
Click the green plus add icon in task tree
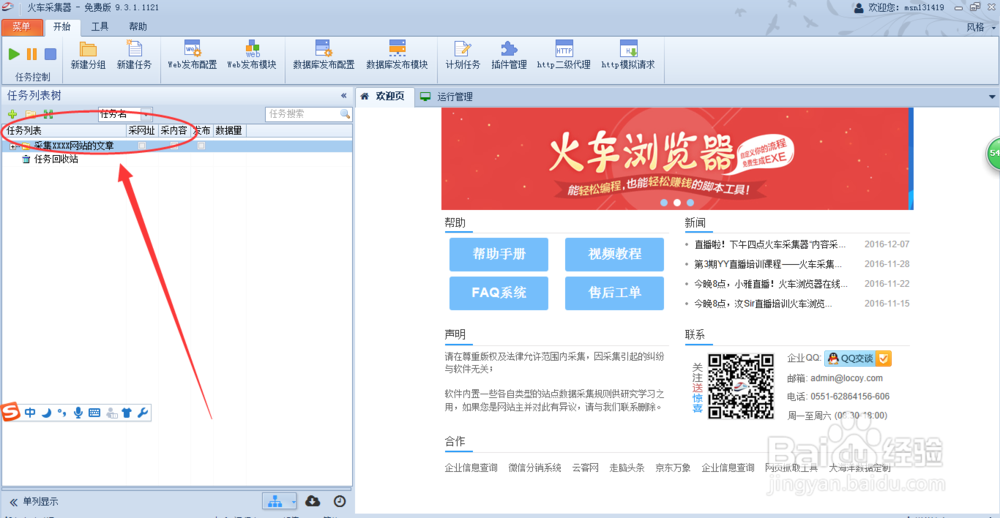(12, 114)
